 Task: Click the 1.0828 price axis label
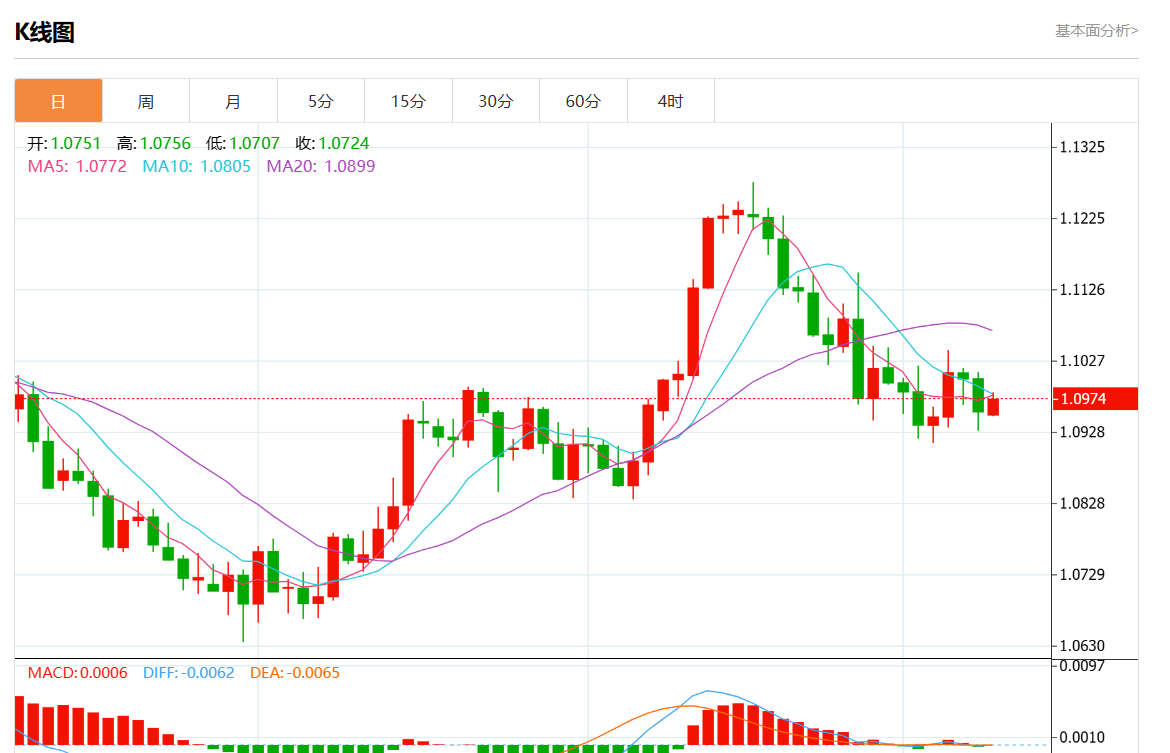coord(1082,504)
